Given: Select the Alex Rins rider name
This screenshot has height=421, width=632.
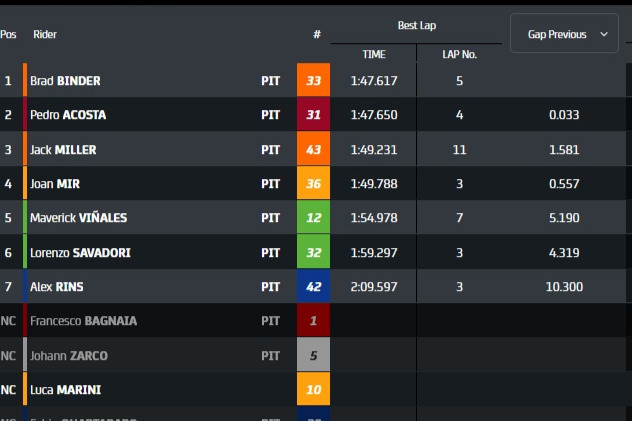Looking at the screenshot, I should 56,286.
